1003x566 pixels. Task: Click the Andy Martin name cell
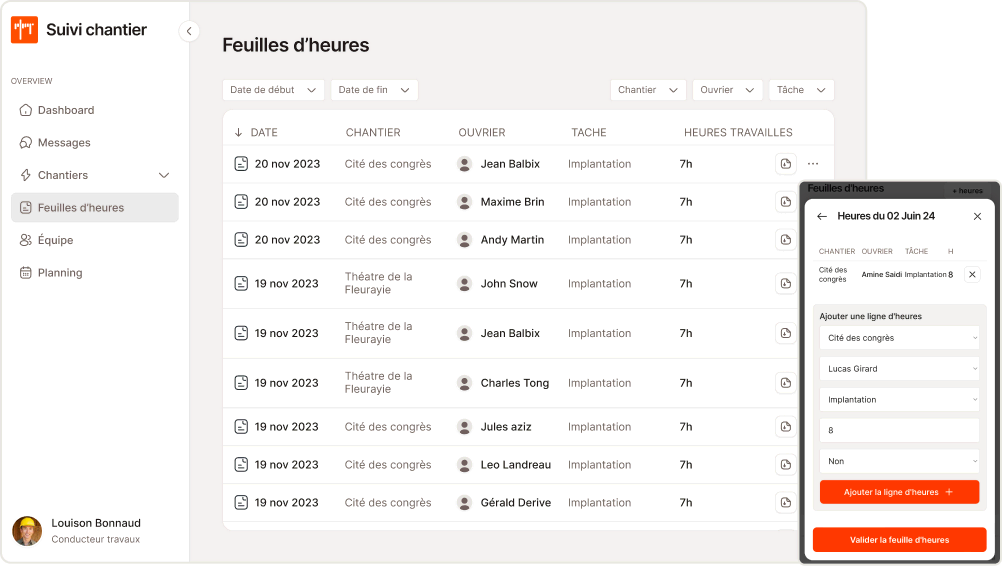point(512,240)
